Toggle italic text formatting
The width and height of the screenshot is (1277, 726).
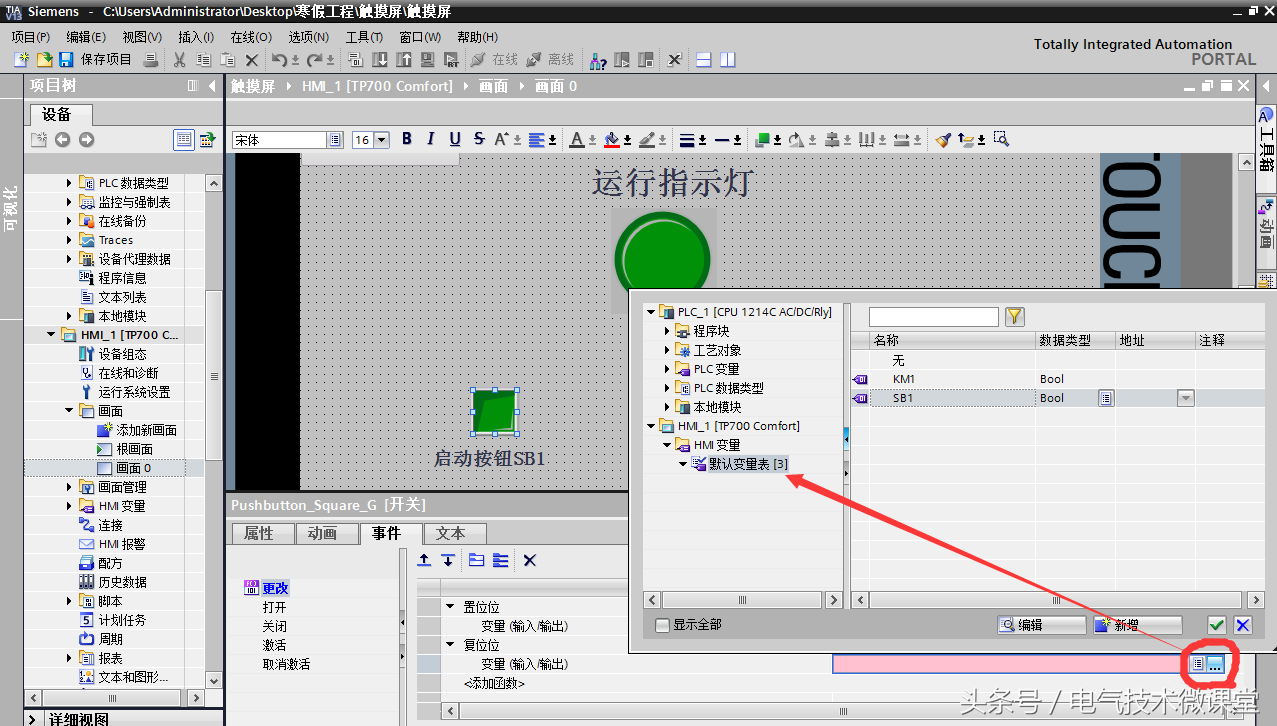[431, 139]
